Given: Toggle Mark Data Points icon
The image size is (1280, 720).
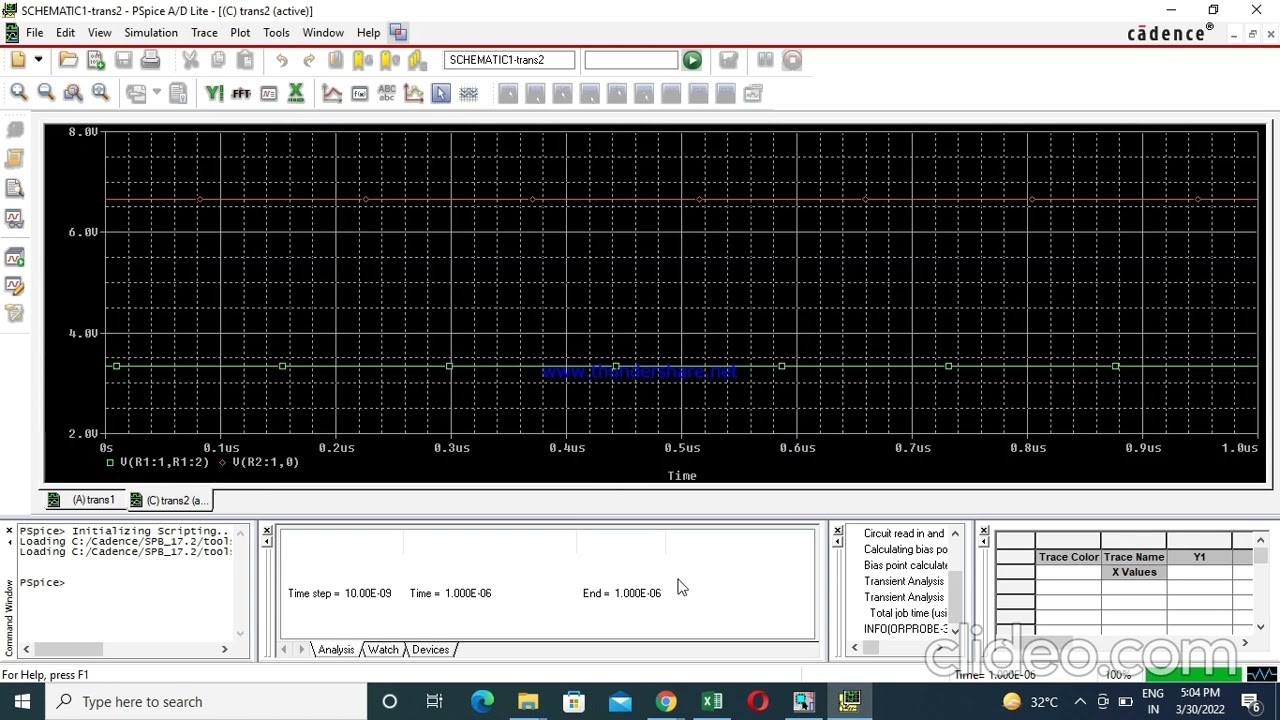Looking at the screenshot, I should pos(414,93).
